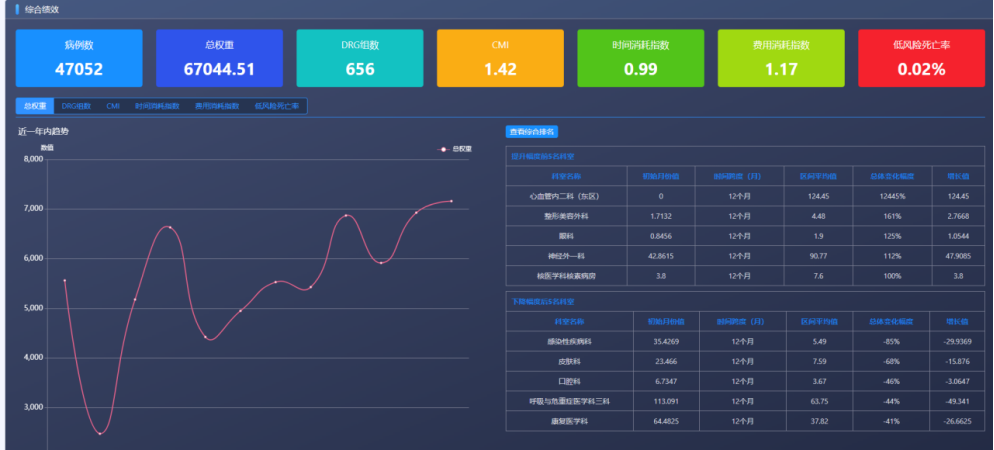Click the 8,000 y-axis label
The height and width of the screenshot is (450, 994).
coord(33,160)
